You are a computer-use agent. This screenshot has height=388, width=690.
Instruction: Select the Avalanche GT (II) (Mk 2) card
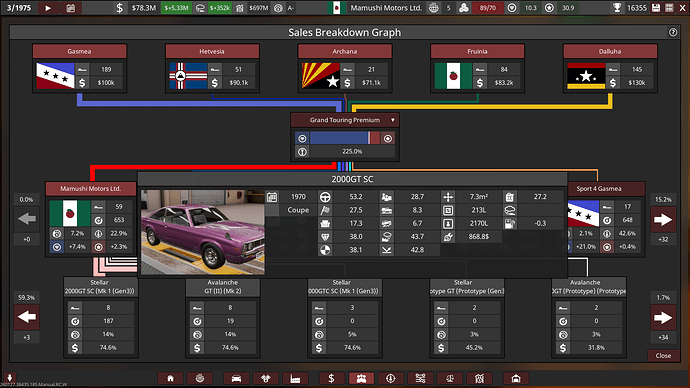(223, 317)
